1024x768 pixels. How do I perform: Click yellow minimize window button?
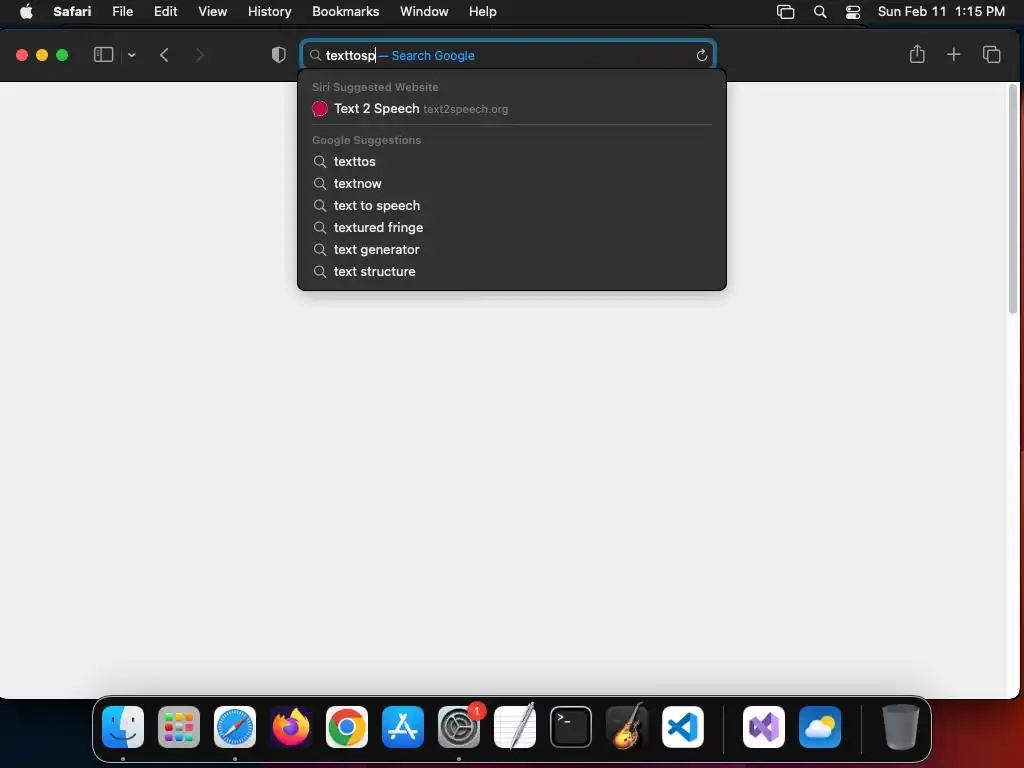[42, 56]
